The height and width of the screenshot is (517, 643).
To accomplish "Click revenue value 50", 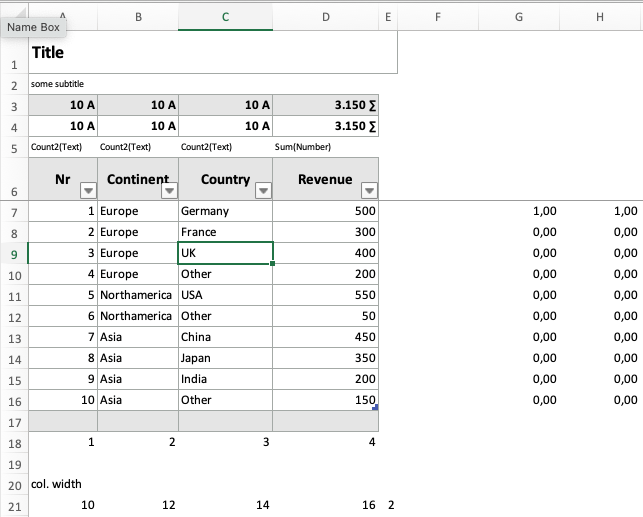I will [326, 316].
